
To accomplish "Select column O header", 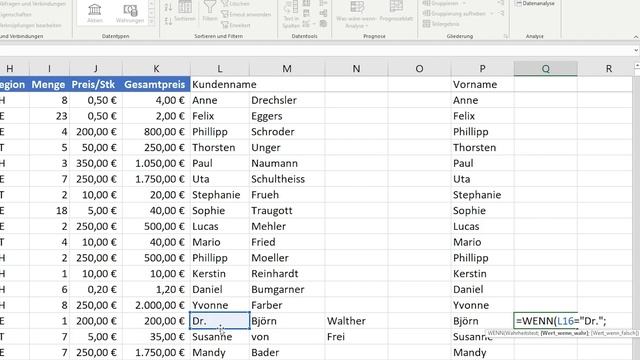I will click(419, 69).
